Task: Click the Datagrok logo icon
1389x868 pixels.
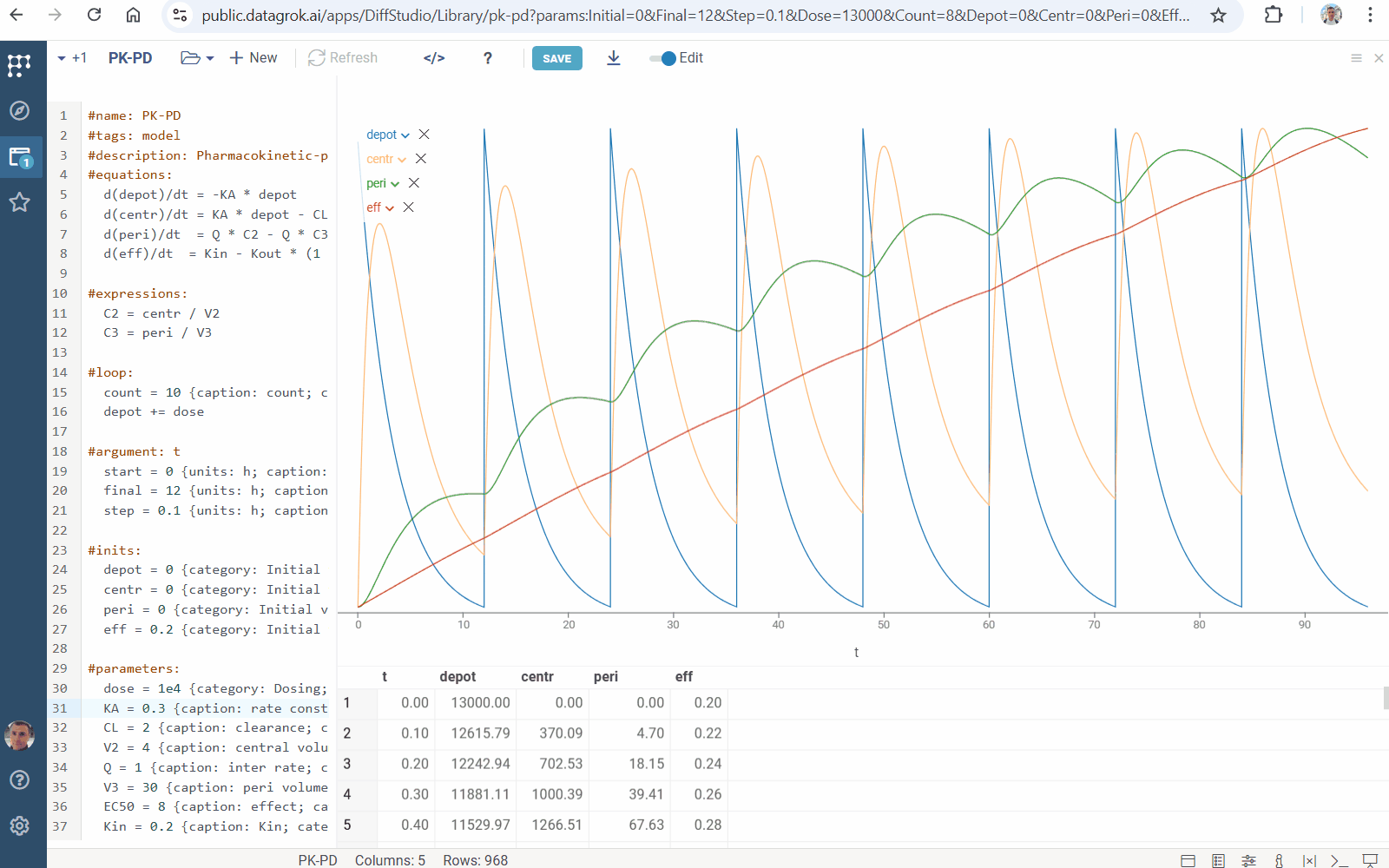Action: [19, 65]
